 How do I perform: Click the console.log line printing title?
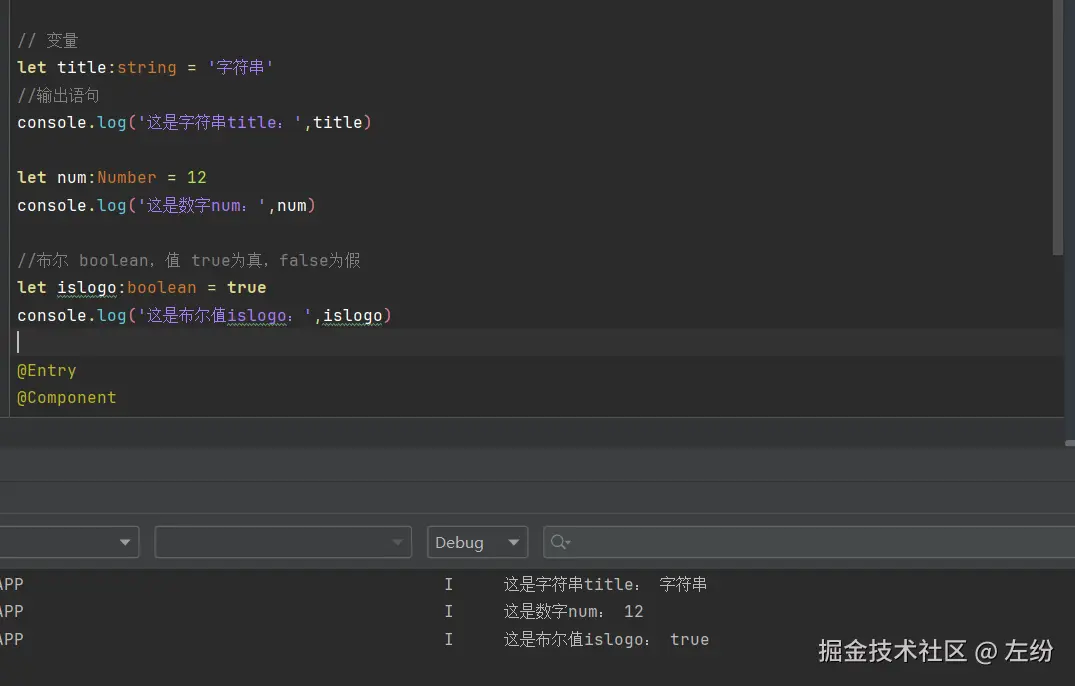(194, 123)
